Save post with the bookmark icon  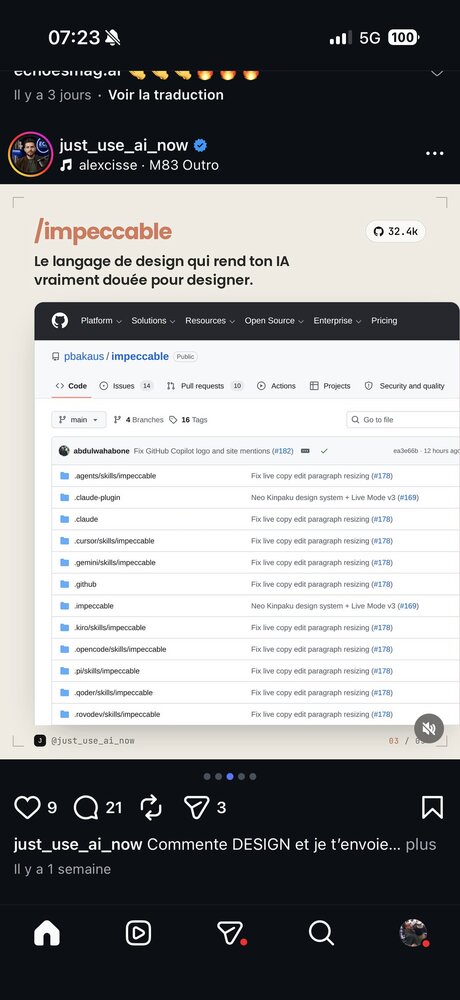[x=432, y=807]
